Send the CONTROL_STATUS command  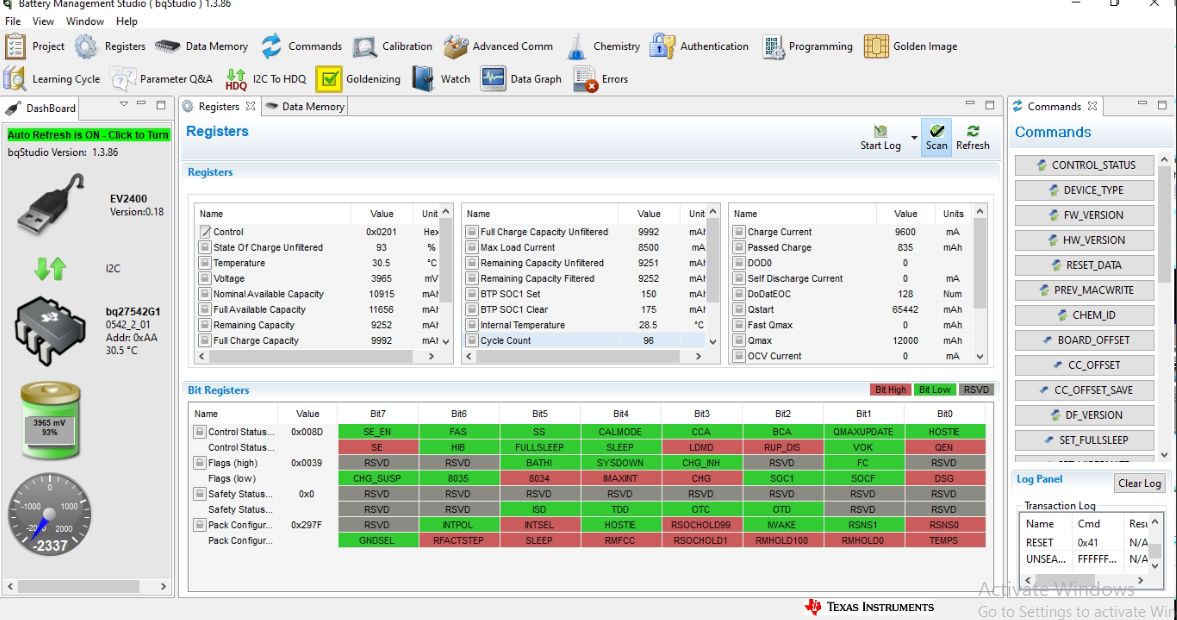[x=1084, y=165]
